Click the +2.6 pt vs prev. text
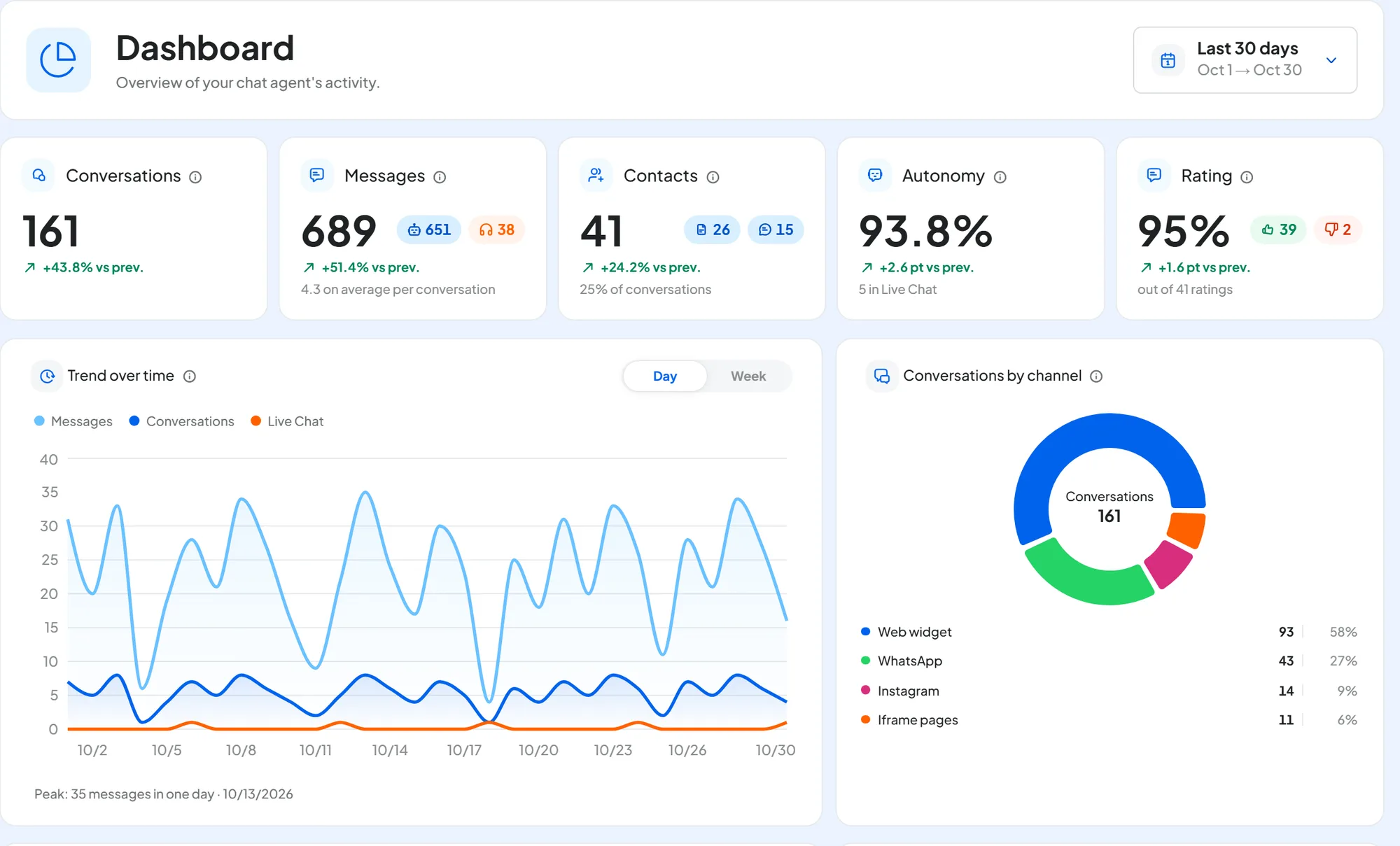This screenshot has width=1400, height=846. click(x=926, y=267)
